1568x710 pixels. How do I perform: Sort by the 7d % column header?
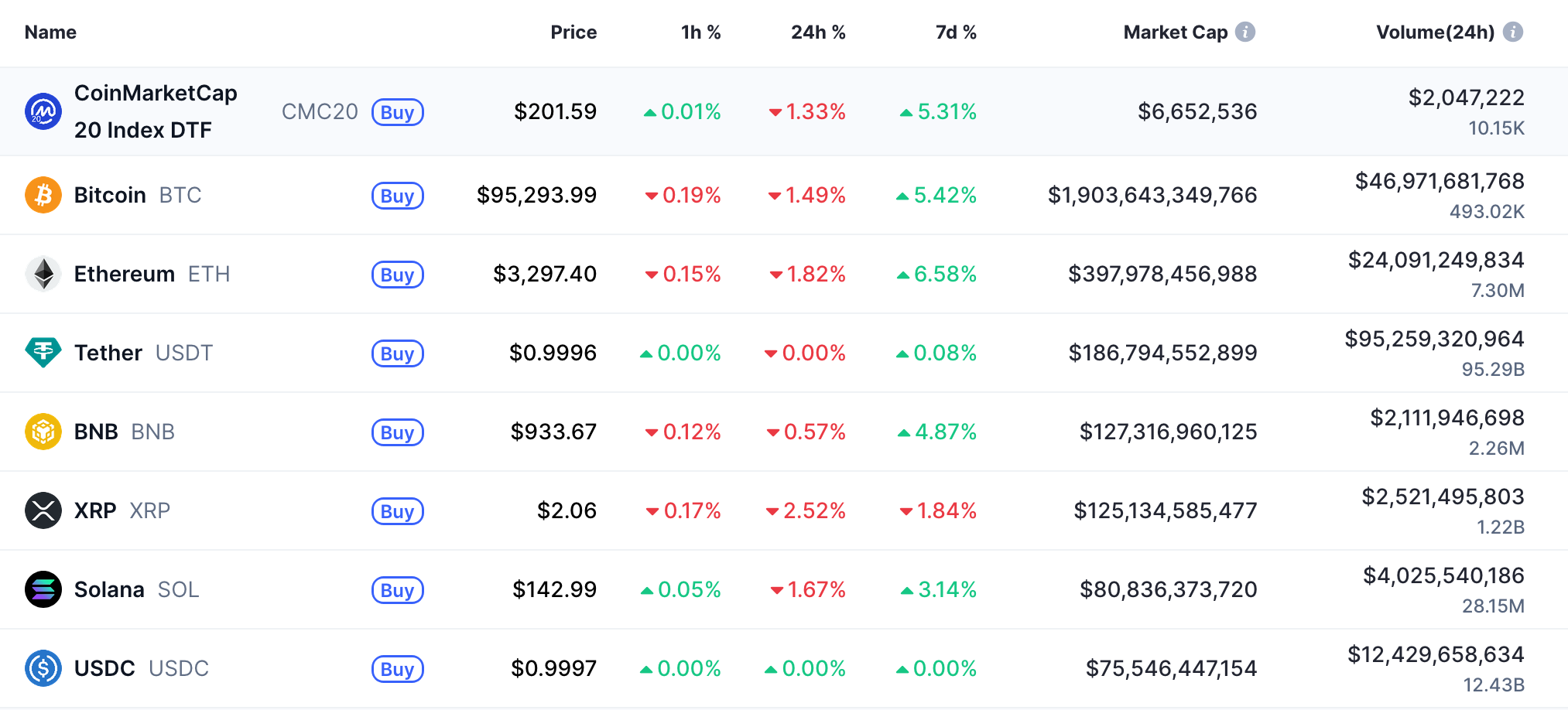tap(956, 32)
